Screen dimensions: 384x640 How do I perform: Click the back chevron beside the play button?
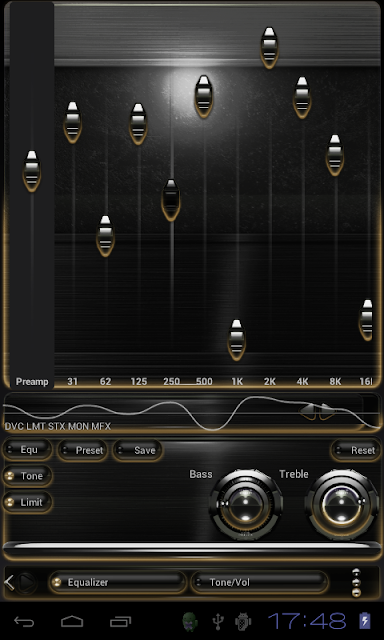pyautogui.click(x=9, y=582)
